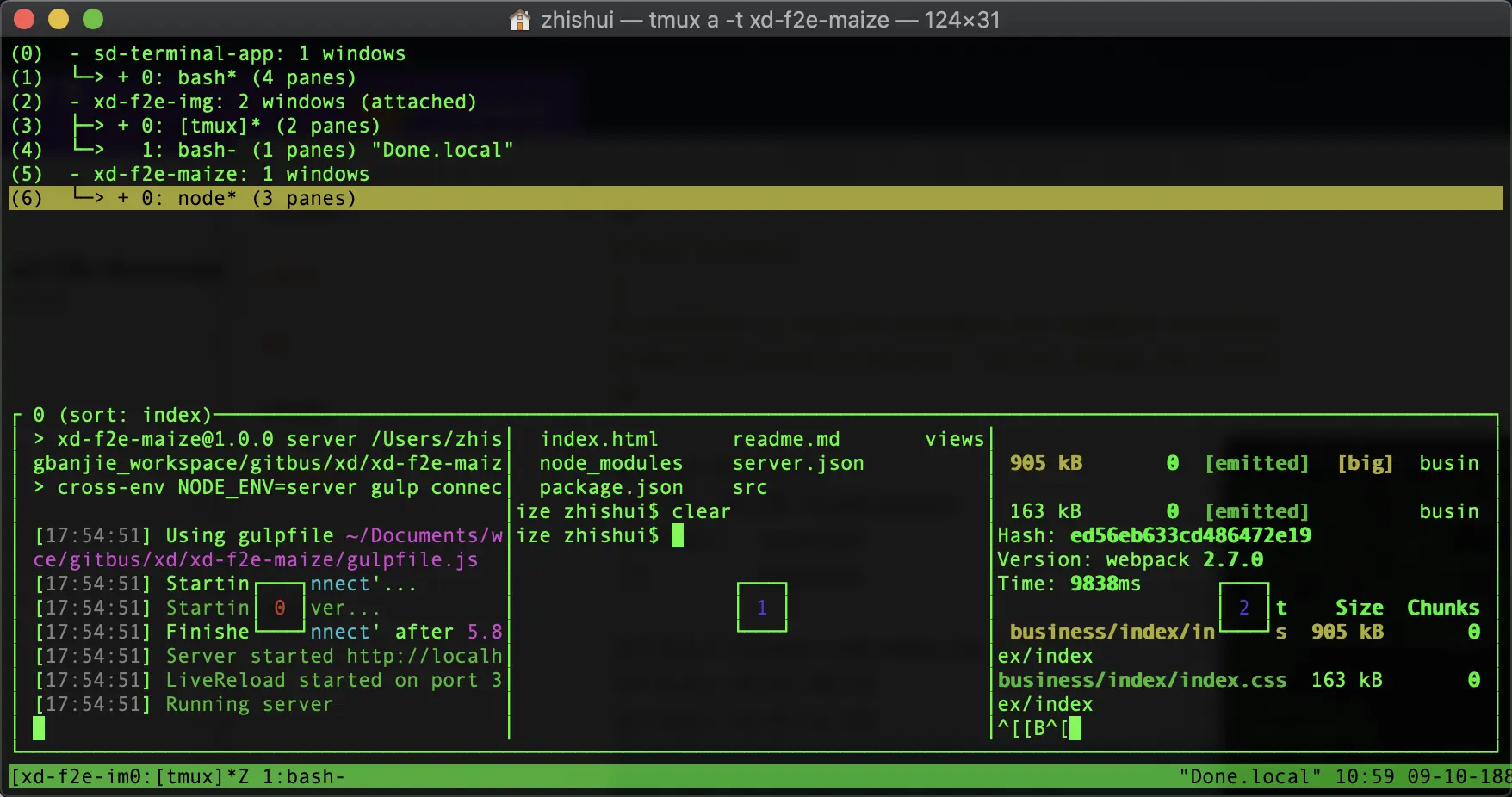
Task: Click the "package.json" file name
Action: coord(611,487)
